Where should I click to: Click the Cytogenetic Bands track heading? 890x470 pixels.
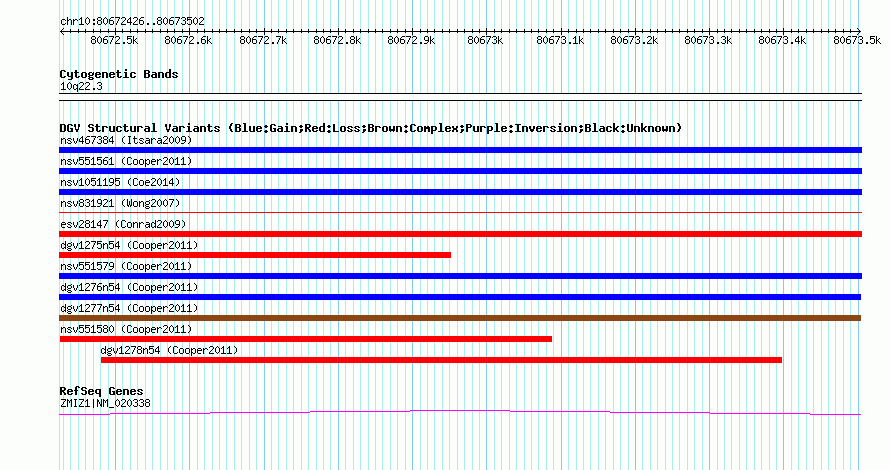coord(119,74)
